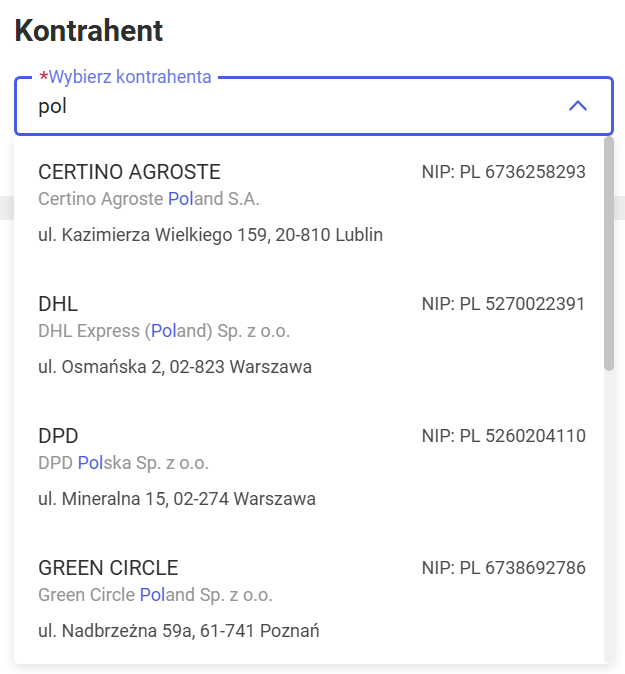Image resolution: width=625 pixels, height=674 pixels.
Task: Select the CERTINO AGROSTE contractor option
Action: (309, 203)
